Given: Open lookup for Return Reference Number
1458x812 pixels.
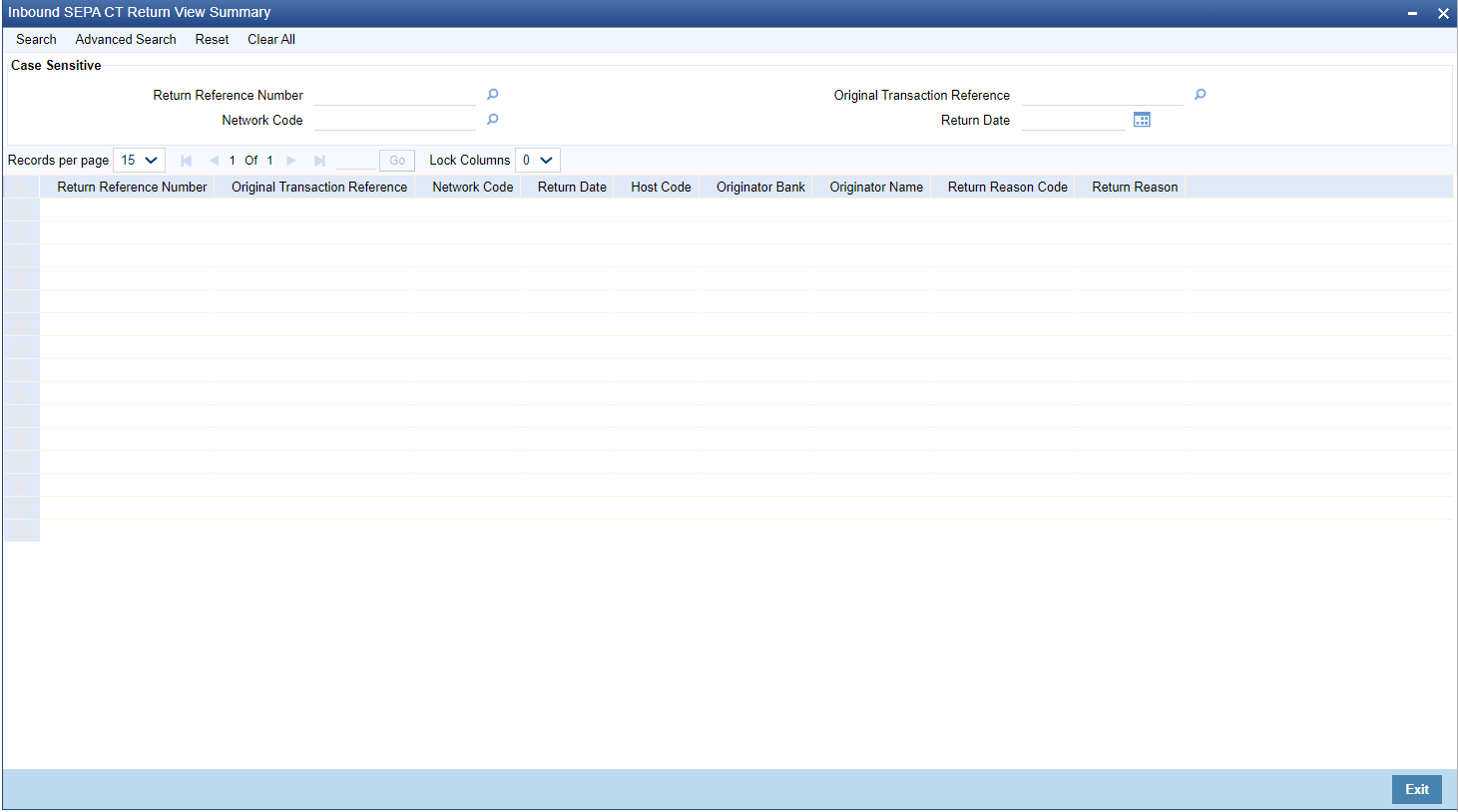Looking at the screenshot, I should click(x=492, y=95).
